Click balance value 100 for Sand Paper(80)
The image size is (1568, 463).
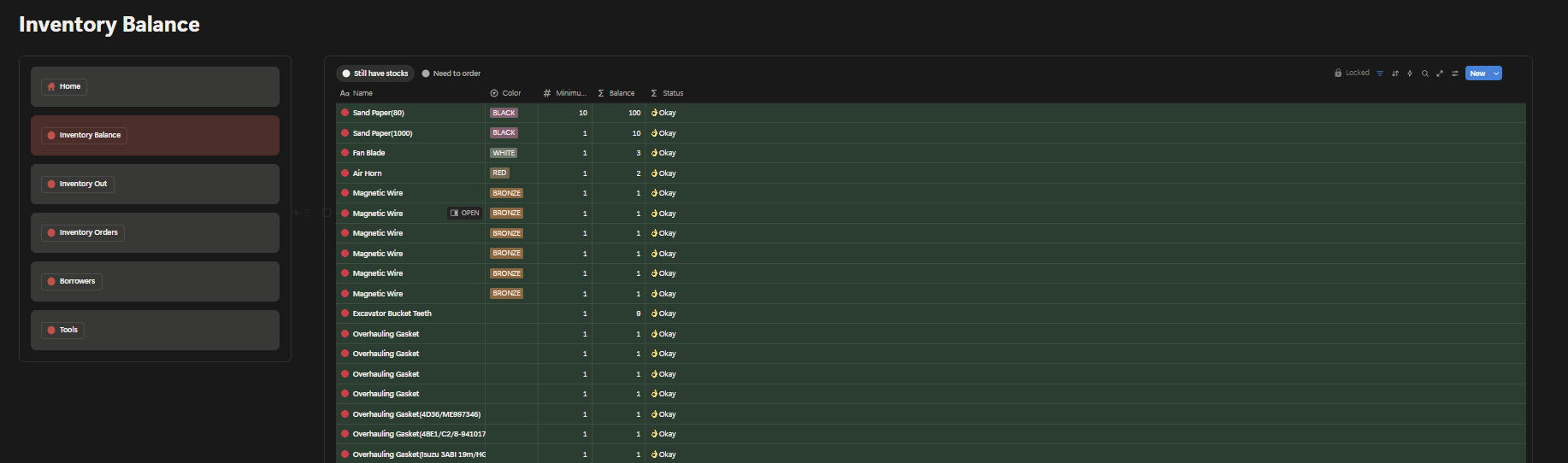[634, 113]
